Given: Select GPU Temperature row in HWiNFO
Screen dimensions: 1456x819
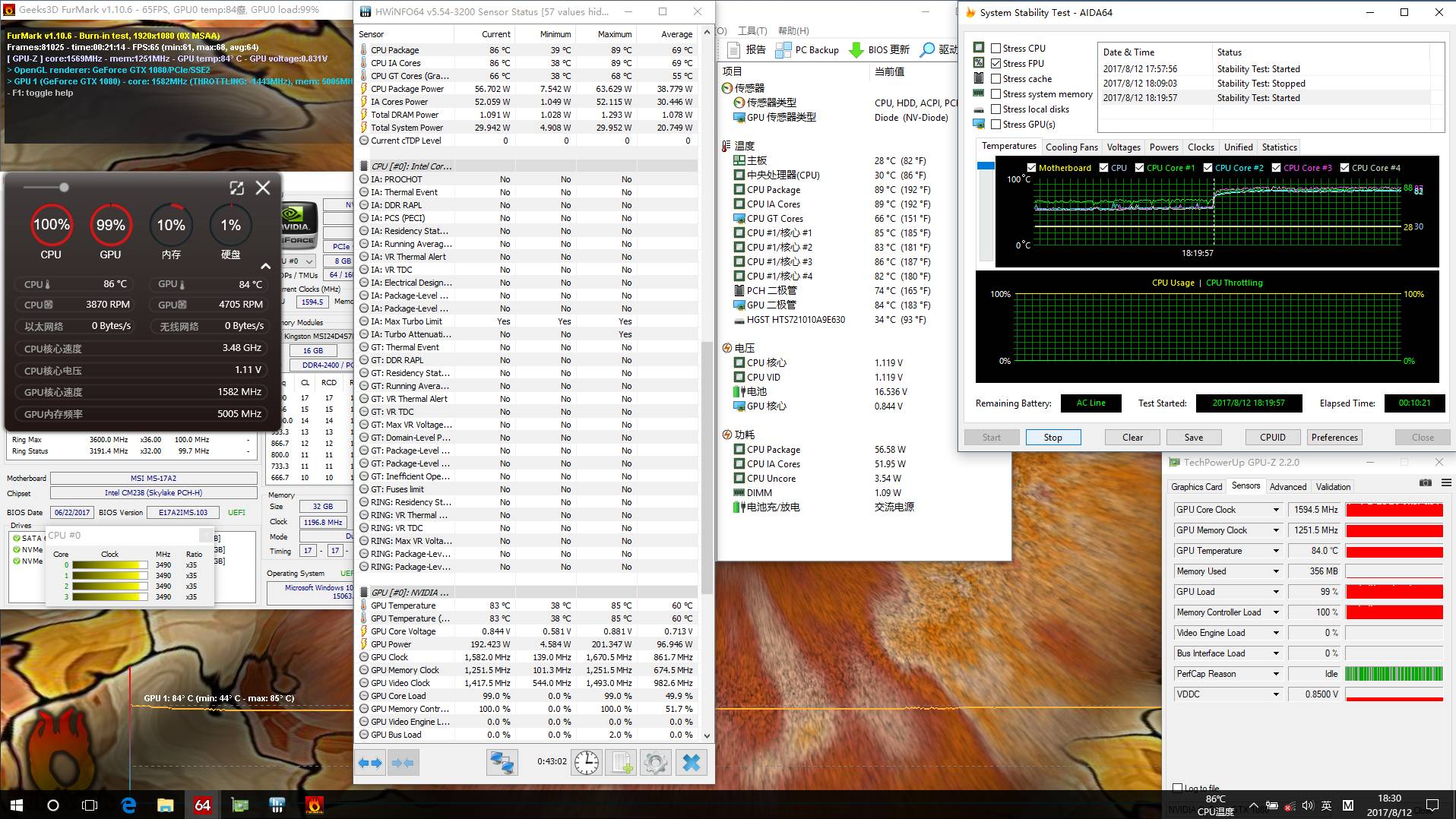Looking at the screenshot, I should point(527,606).
